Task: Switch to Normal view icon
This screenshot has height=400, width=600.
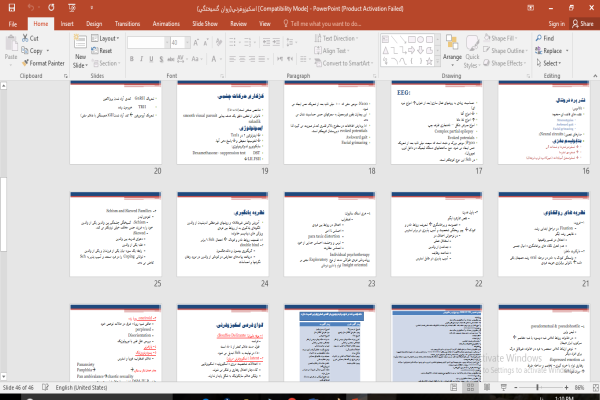Action: [454, 387]
